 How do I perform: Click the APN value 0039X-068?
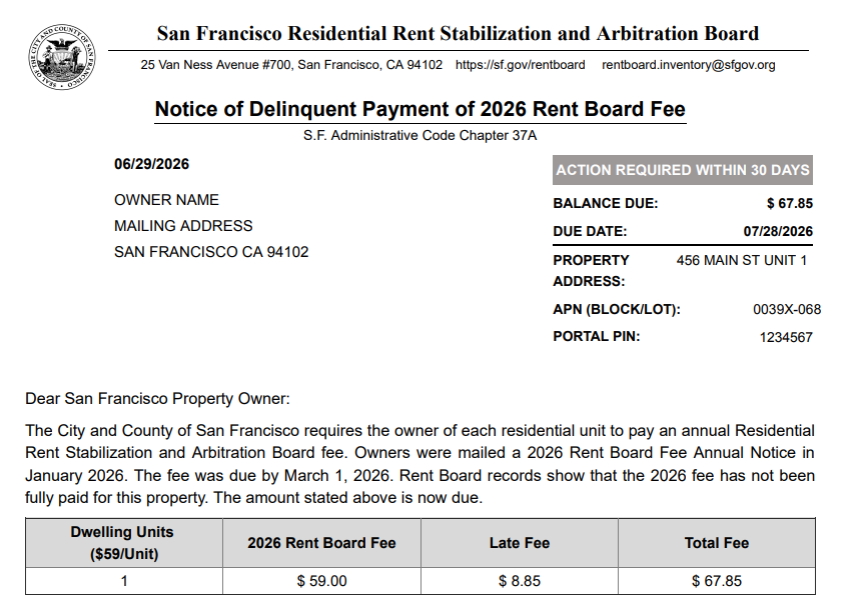click(787, 310)
